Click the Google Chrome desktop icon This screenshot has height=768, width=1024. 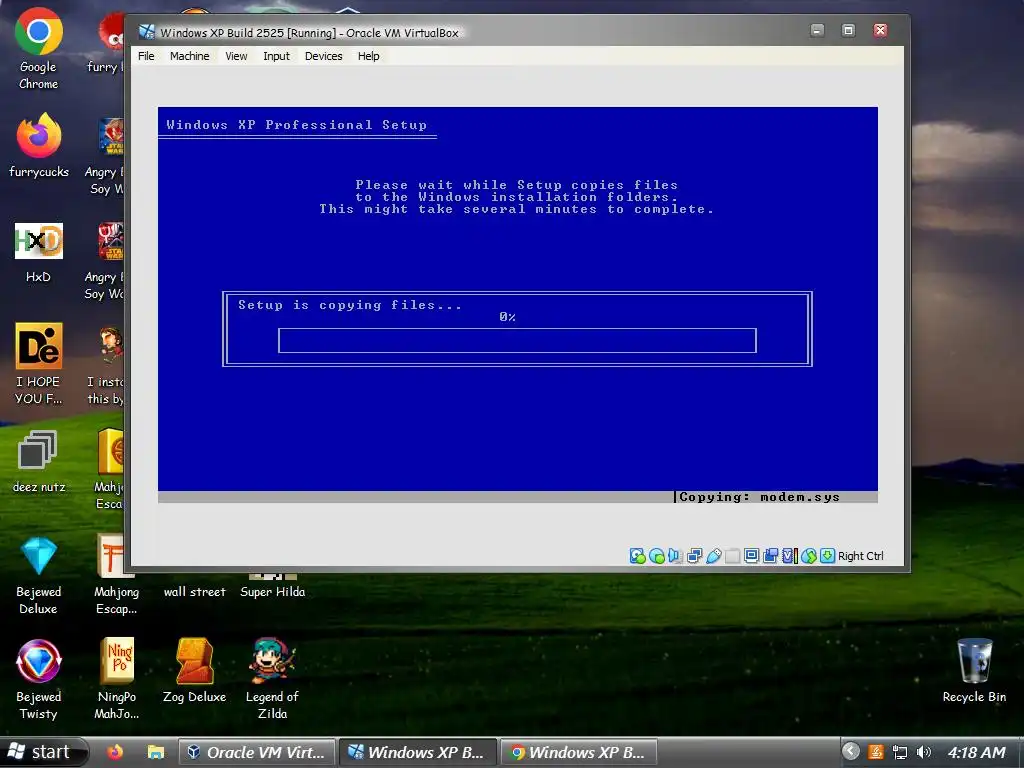coord(39,49)
